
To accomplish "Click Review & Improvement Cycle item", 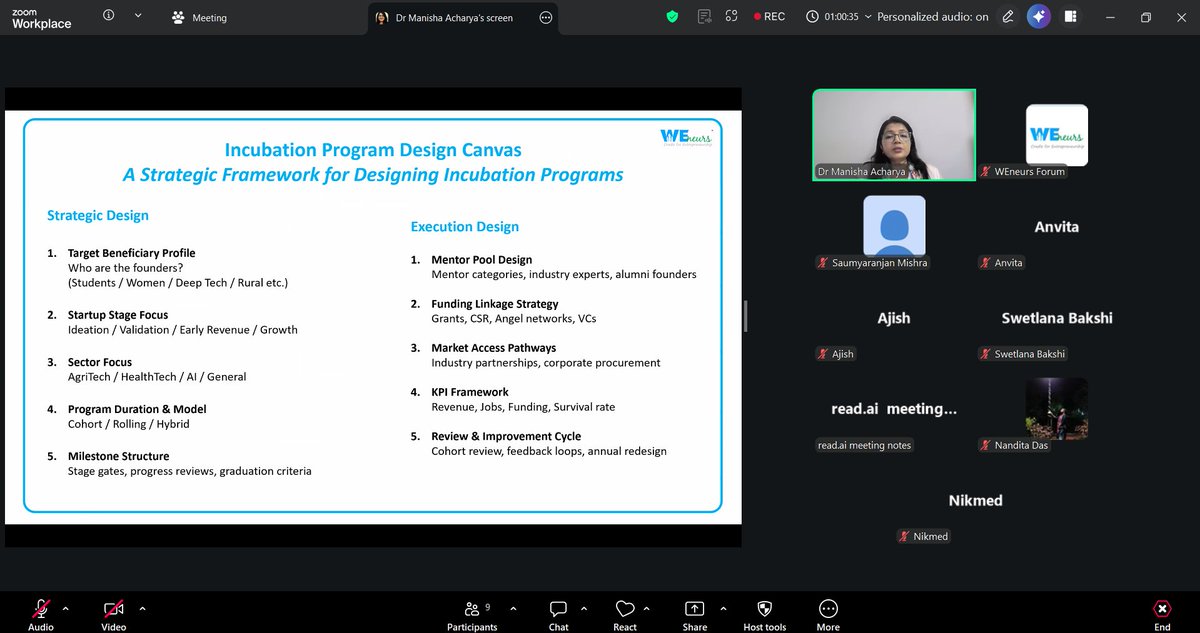I will [x=506, y=436].
